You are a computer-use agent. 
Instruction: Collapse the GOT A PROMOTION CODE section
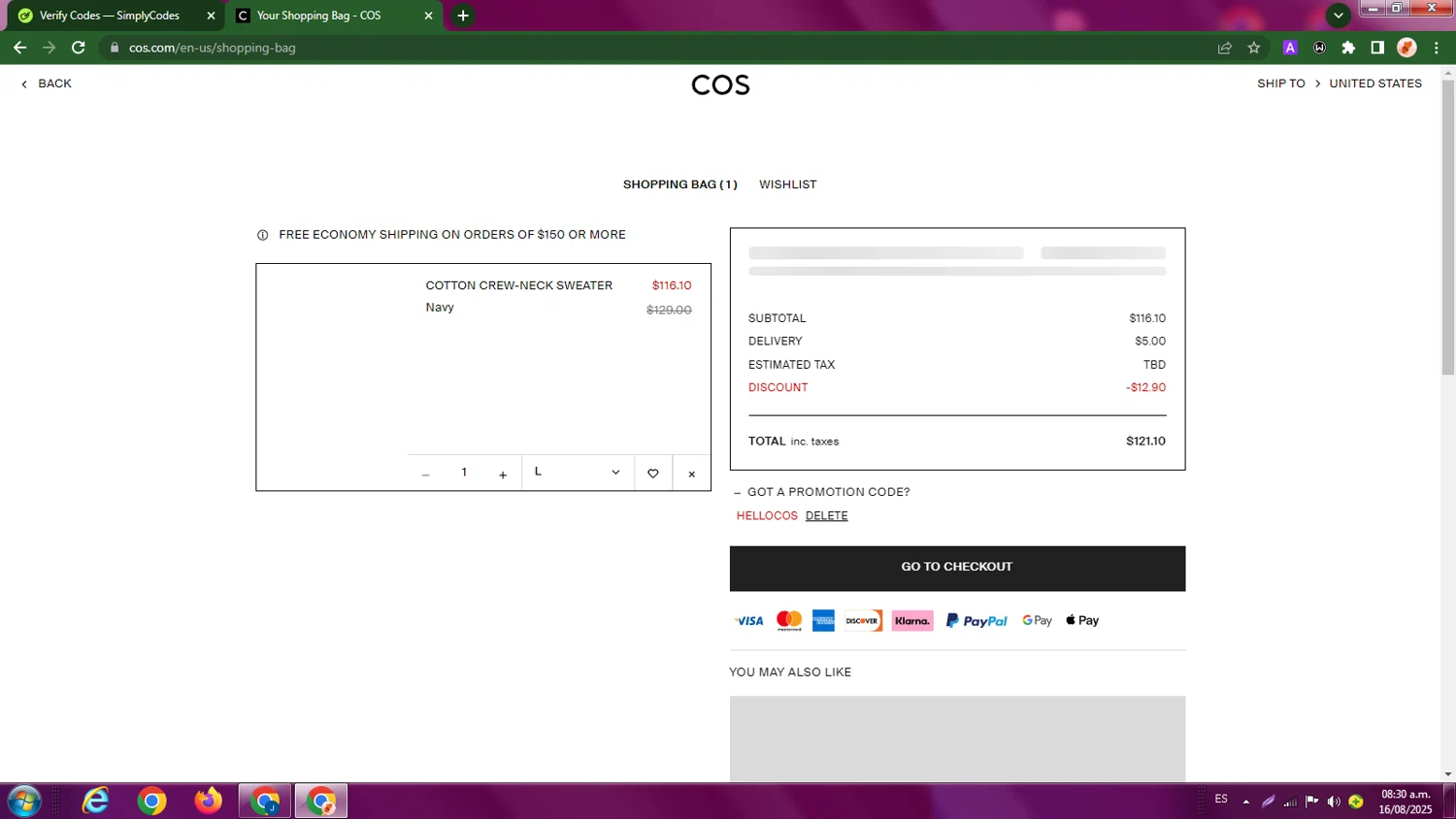(x=822, y=492)
